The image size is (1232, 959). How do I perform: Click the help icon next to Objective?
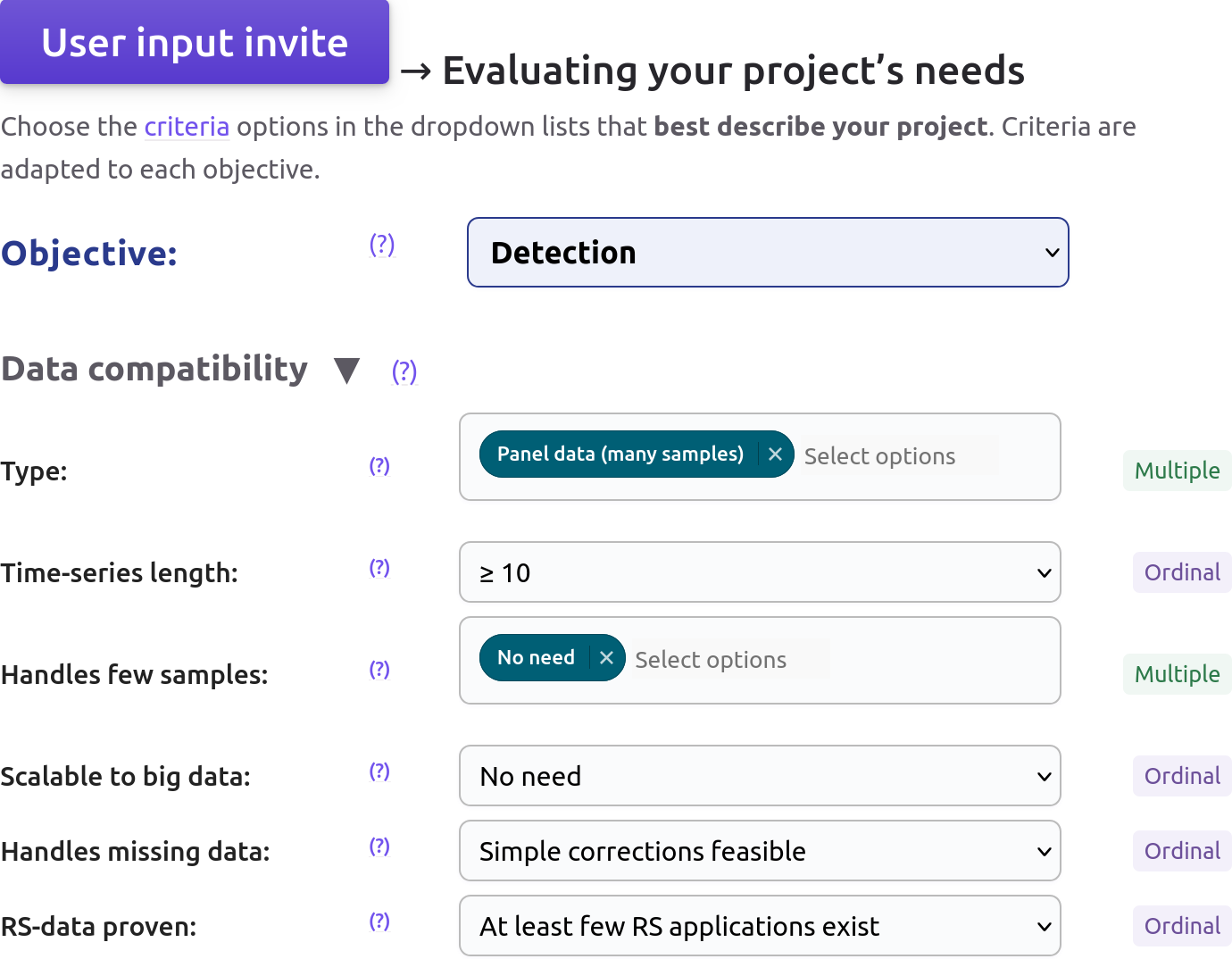pyautogui.click(x=382, y=245)
